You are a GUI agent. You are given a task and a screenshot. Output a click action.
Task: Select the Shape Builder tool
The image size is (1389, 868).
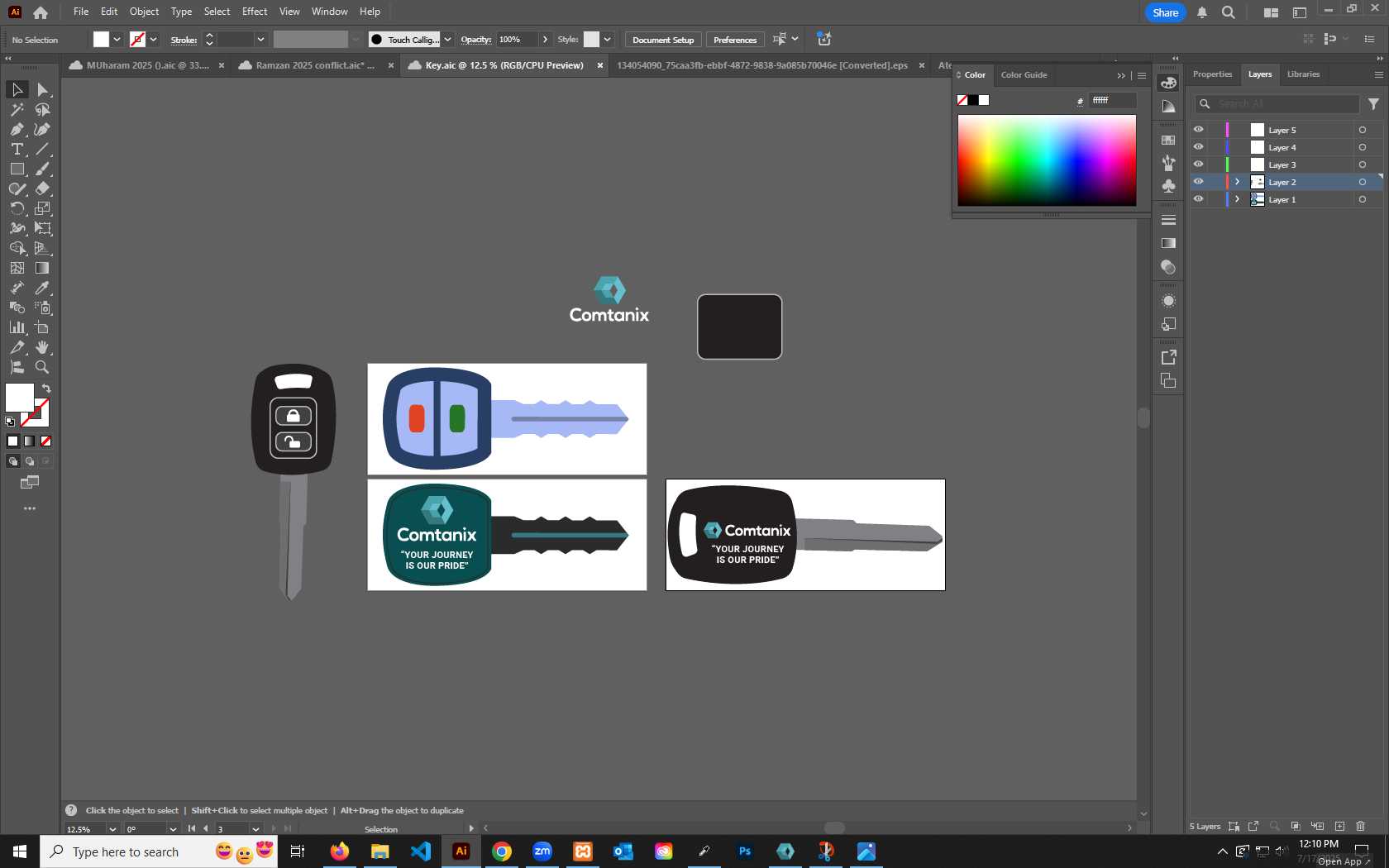point(17,248)
